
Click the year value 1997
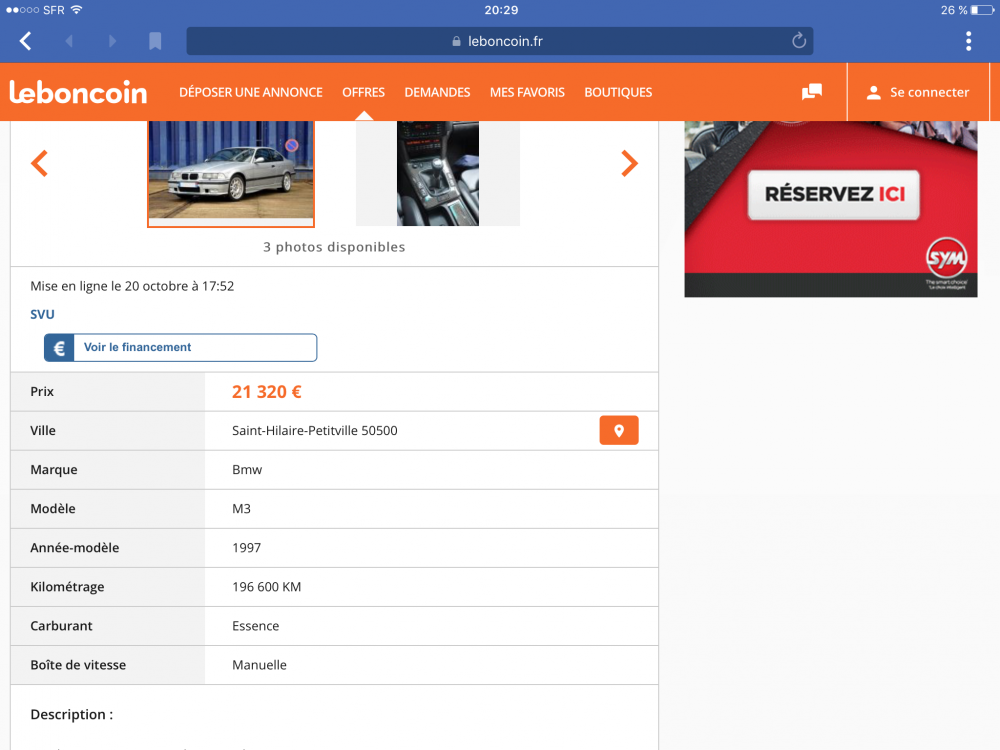246,548
